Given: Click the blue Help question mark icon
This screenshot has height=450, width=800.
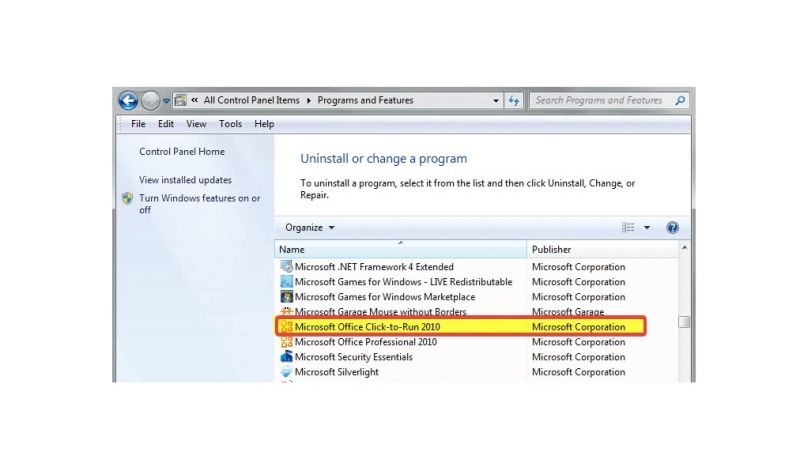Looking at the screenshot, I should click(672, 228).
